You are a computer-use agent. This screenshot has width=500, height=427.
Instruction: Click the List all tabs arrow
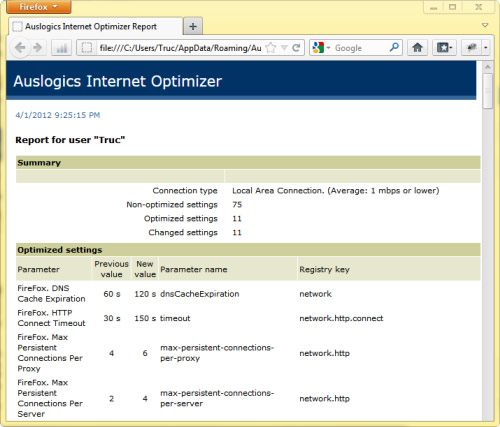tap(485, 25)
